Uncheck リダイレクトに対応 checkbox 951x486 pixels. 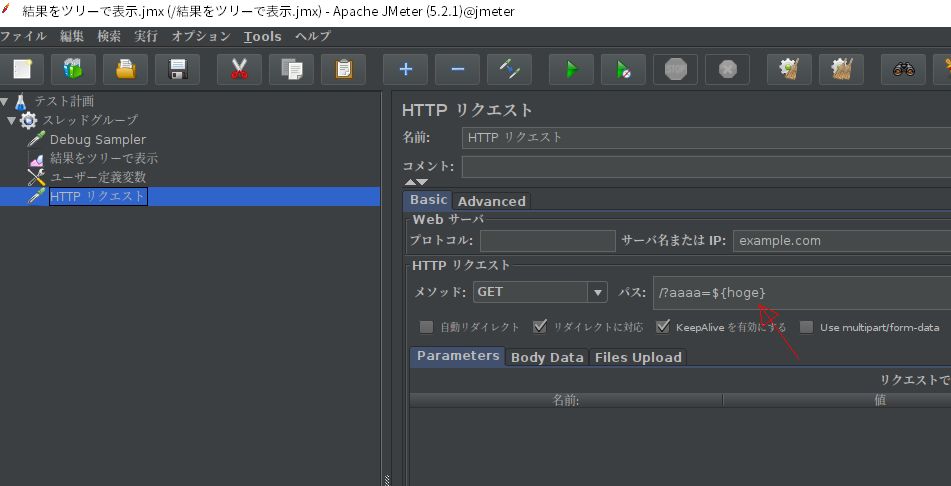[540, 327]
